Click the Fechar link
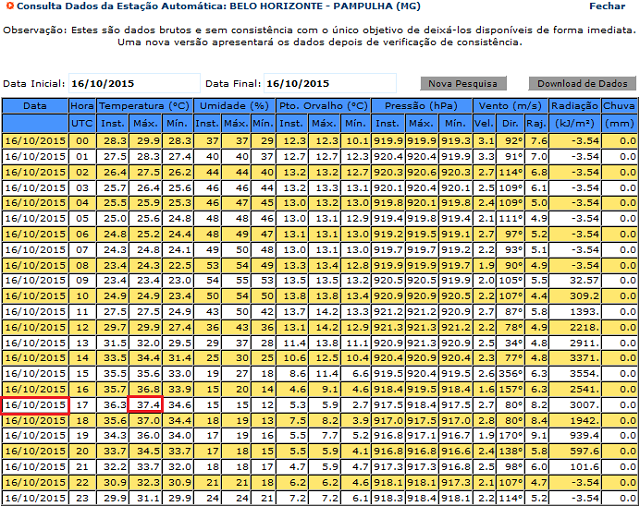The width and height of the screenshot is (640, 506). click(x=607, y=6)
